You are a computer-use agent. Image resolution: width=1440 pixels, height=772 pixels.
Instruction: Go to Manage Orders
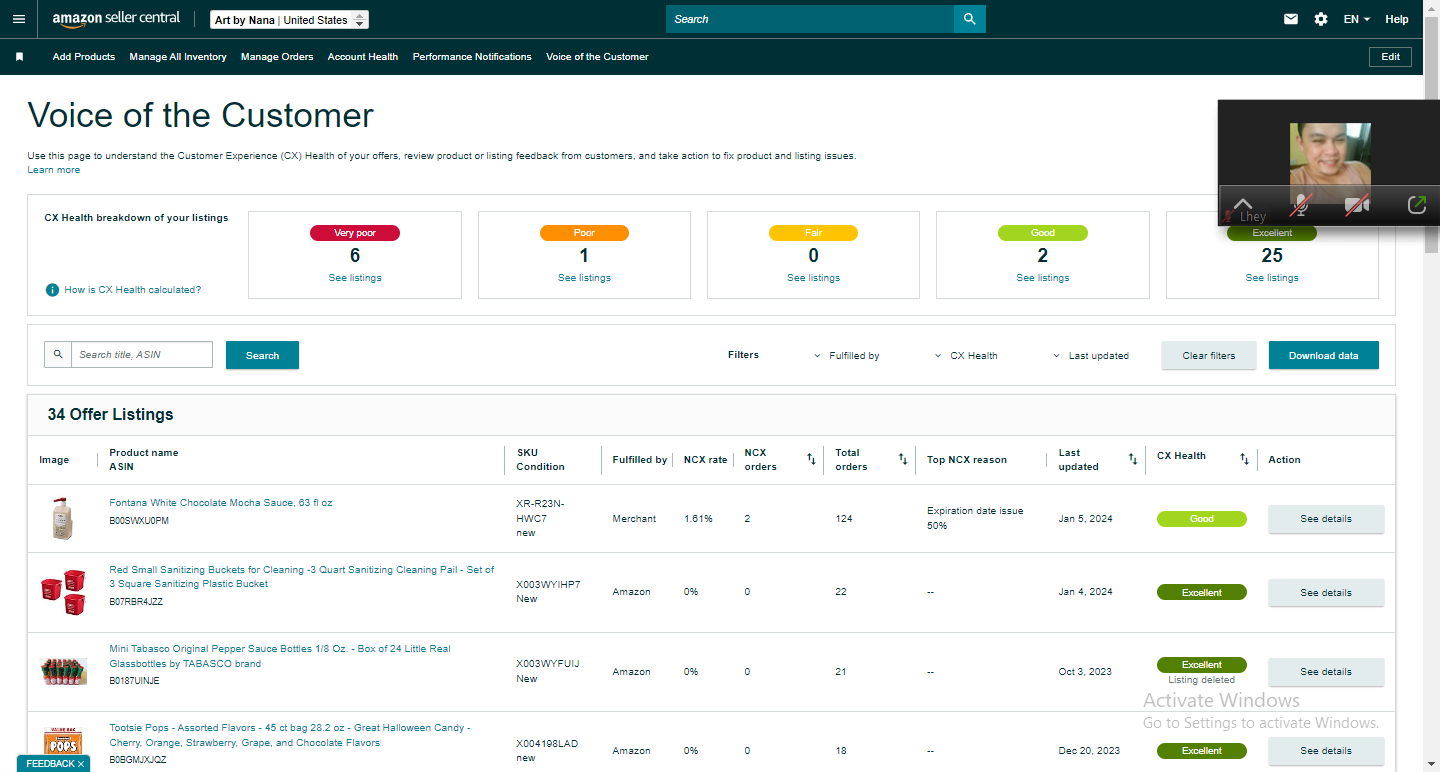click(277, 57)
